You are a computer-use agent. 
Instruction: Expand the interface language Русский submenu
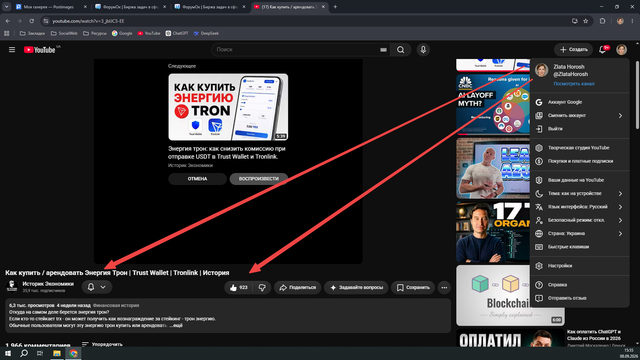620,207
